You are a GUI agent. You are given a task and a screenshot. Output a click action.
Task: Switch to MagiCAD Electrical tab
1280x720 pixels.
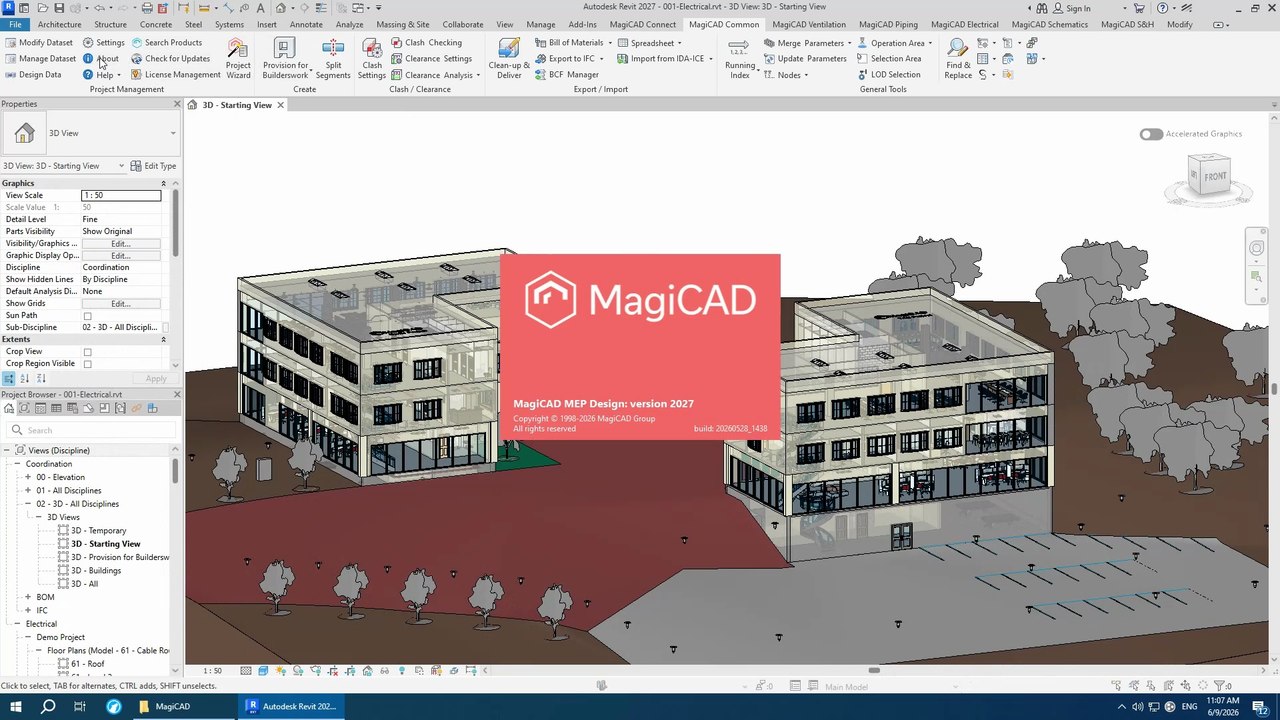(964, 24)
